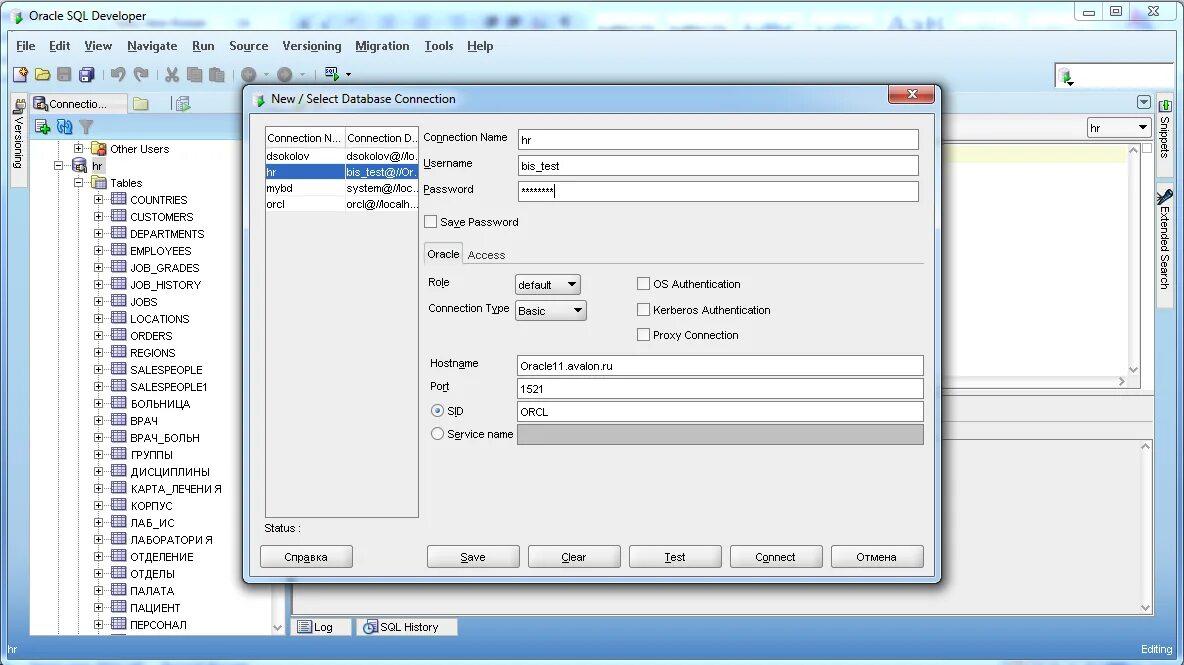Image resolution: width=1184 pixels, height=665 pixels.
Task: Click the Other Users folder icon
Action: [98, 149]
